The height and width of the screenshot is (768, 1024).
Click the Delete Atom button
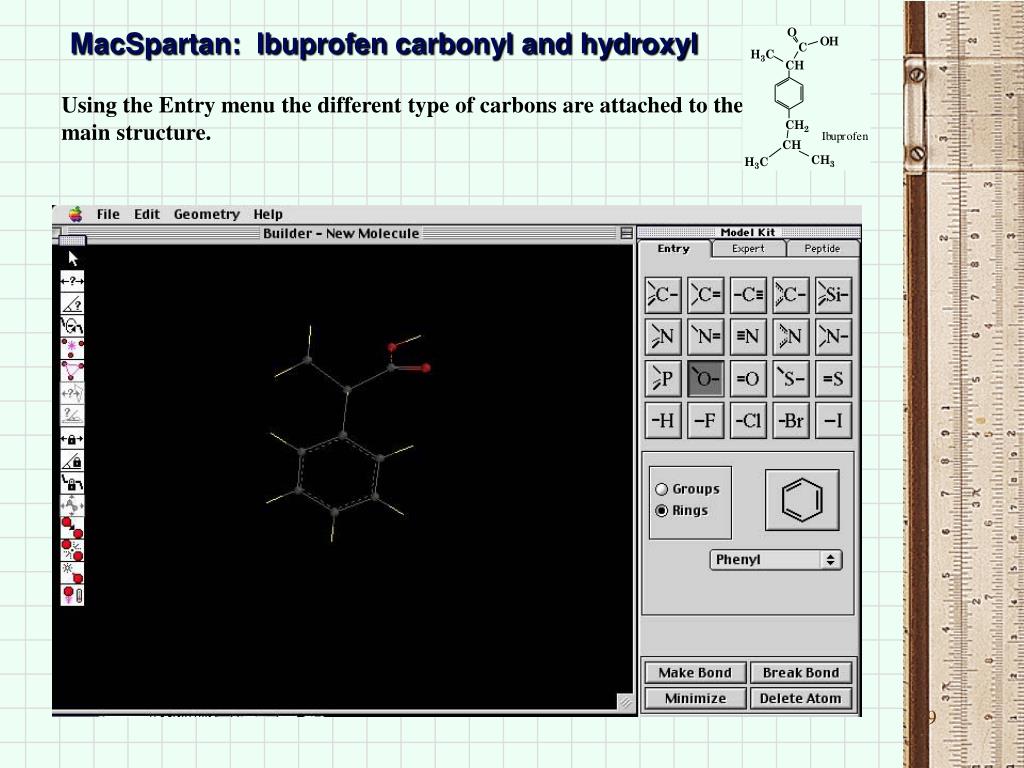[x=801, y=698]
